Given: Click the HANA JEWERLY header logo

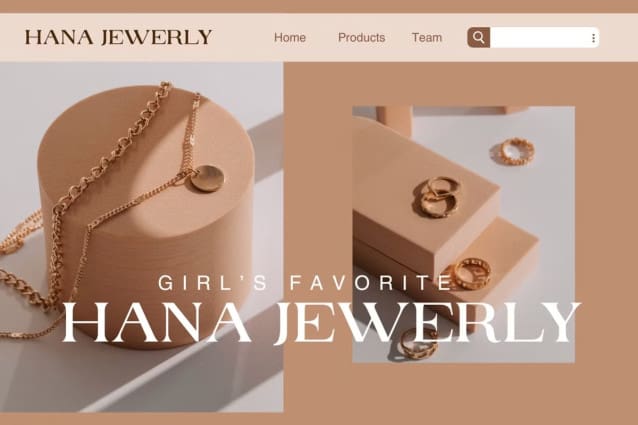Looking at the screenshot, I should (118, 37).
